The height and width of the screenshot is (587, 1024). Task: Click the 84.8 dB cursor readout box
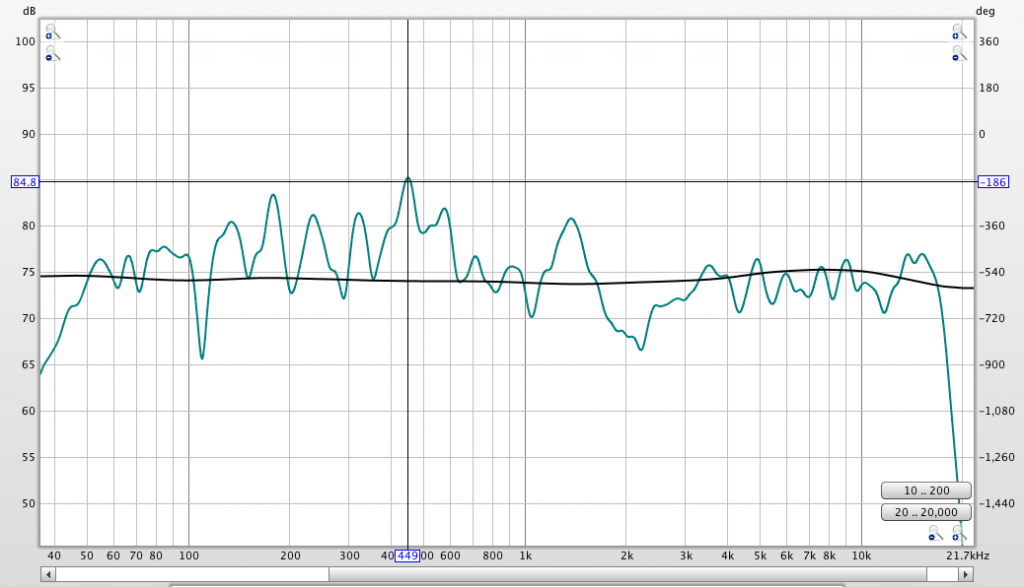(x=25, y=182)
